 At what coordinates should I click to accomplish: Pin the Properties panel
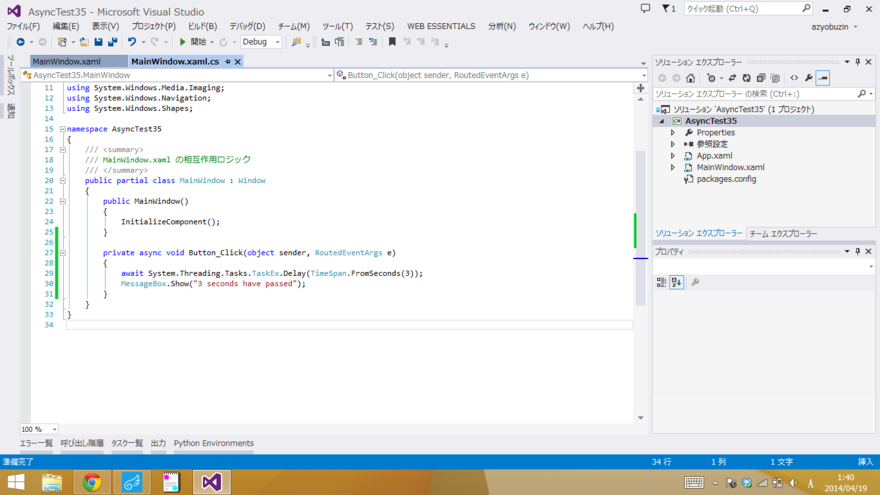(858, 251)
